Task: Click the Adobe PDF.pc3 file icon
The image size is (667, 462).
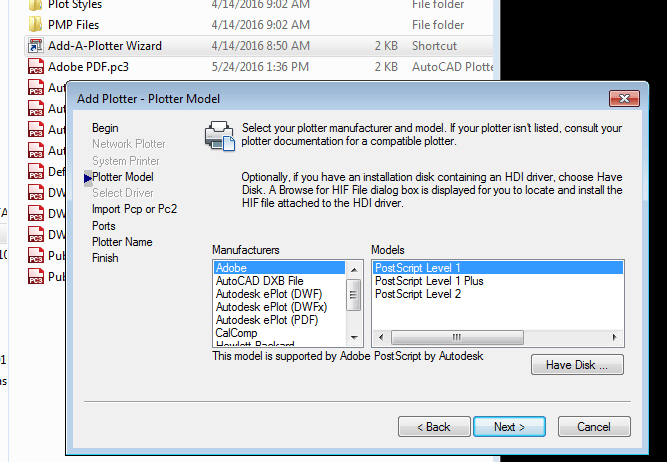Action: [x=36, y=67]
